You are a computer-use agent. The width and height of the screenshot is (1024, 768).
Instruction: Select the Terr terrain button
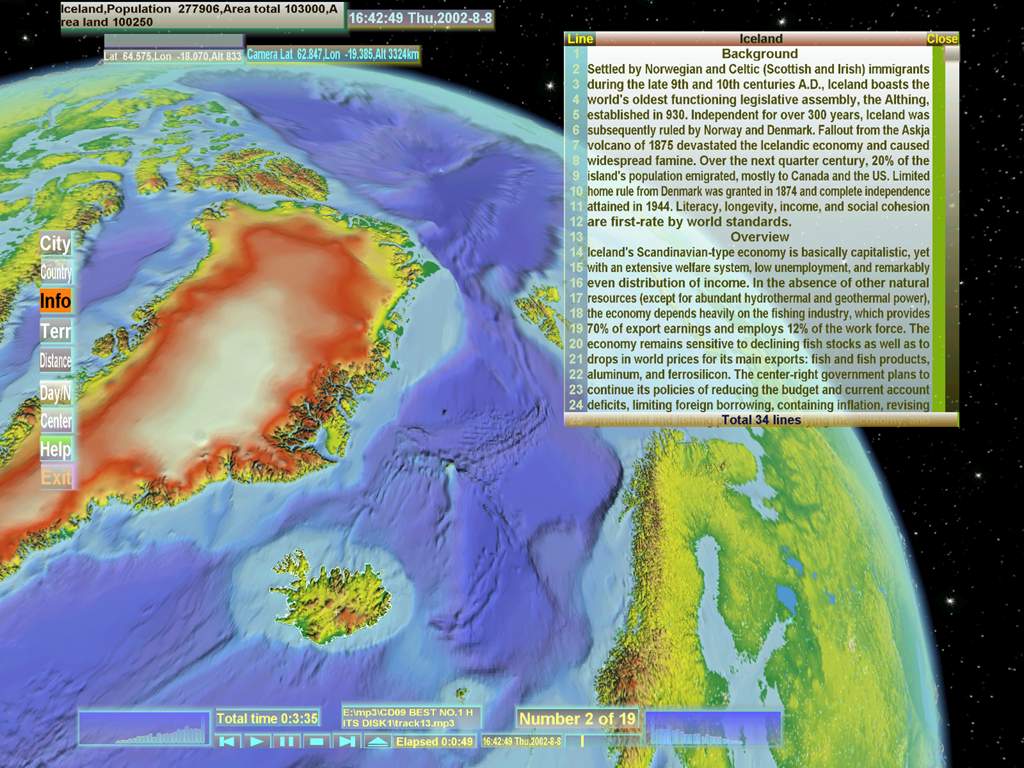click(56, 331)
